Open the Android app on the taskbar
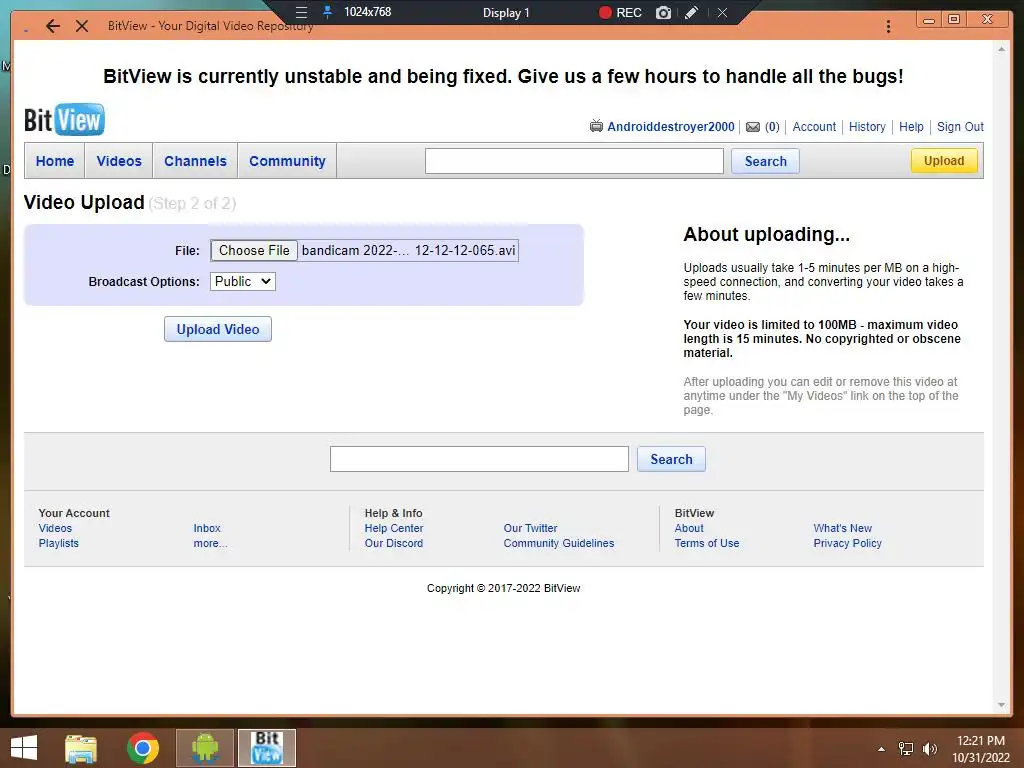This screenshot has height=768, width=1024. pyautogui.click(x=204, y=748)
